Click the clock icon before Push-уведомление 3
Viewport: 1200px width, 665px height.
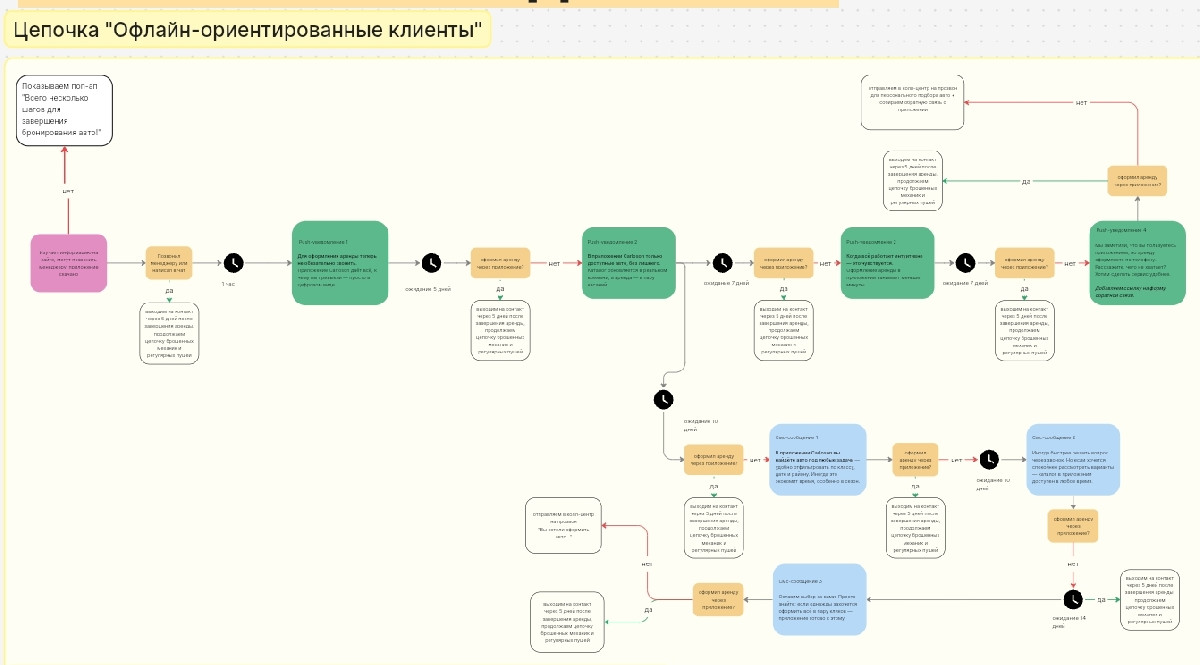point(723,262)
